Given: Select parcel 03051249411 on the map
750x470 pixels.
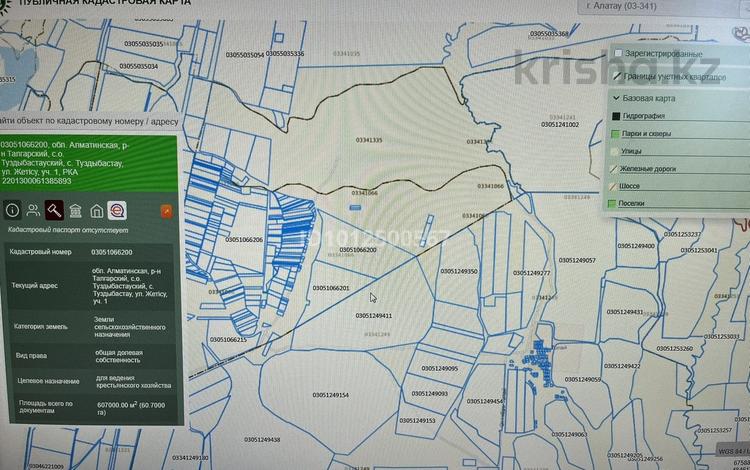Looking at the screenshot, I should (x=374, y=316).
